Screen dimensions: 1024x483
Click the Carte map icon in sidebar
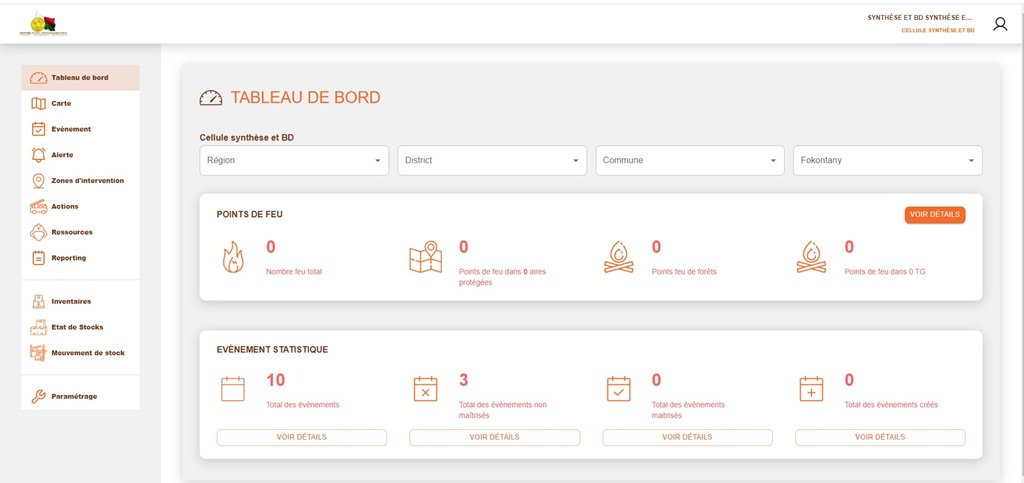click(39, 103)
